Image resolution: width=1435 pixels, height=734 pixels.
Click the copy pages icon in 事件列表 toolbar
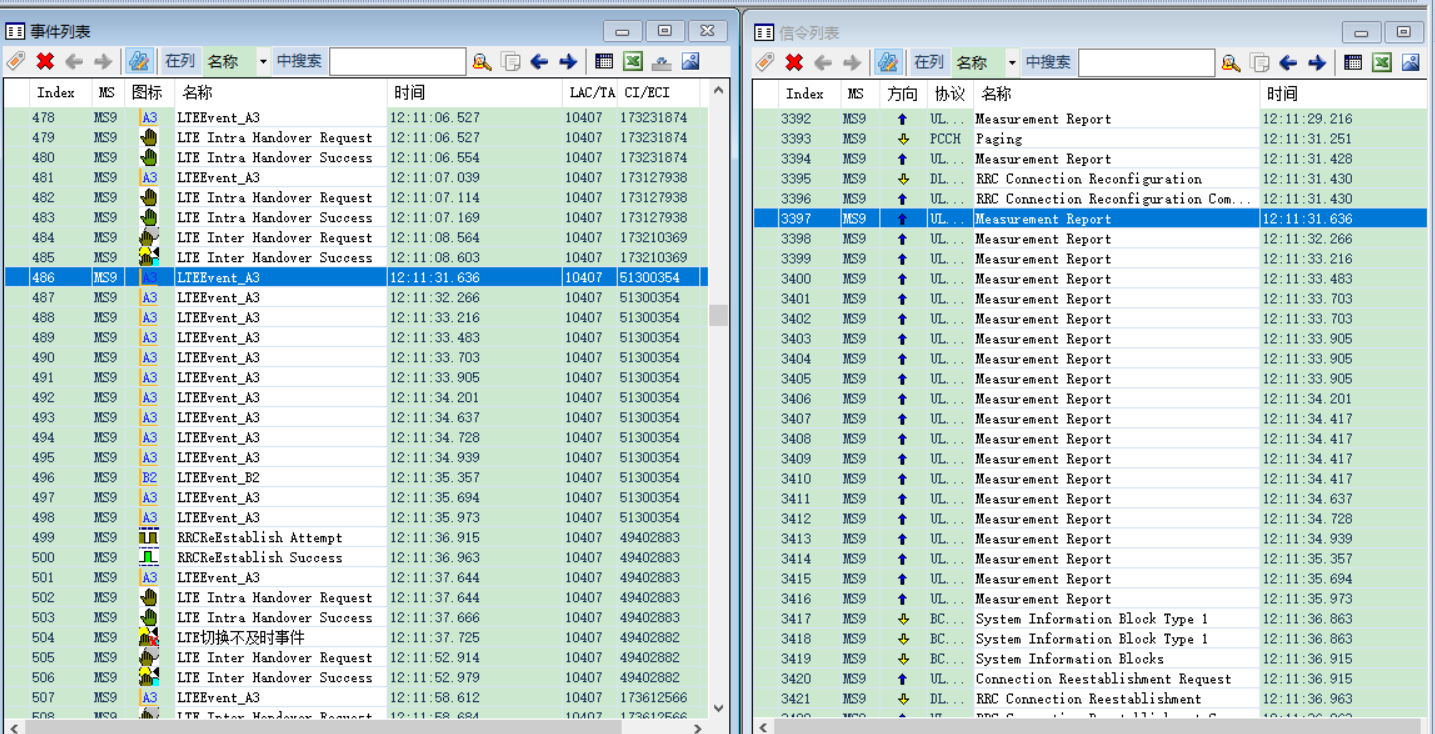(x=511, y=61)
